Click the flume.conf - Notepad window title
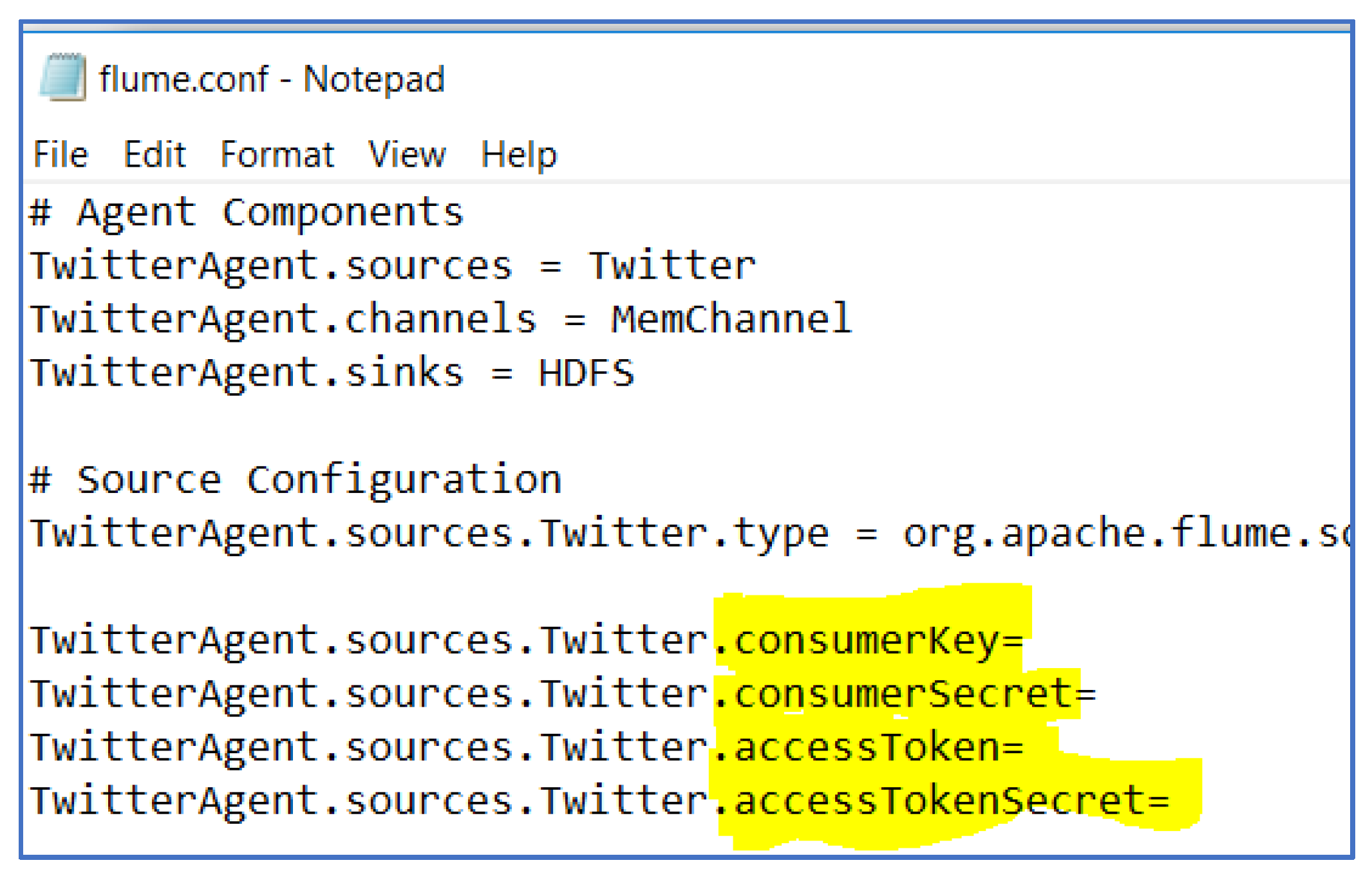The width and height of the screenshot is (1372, 876). 271,79
